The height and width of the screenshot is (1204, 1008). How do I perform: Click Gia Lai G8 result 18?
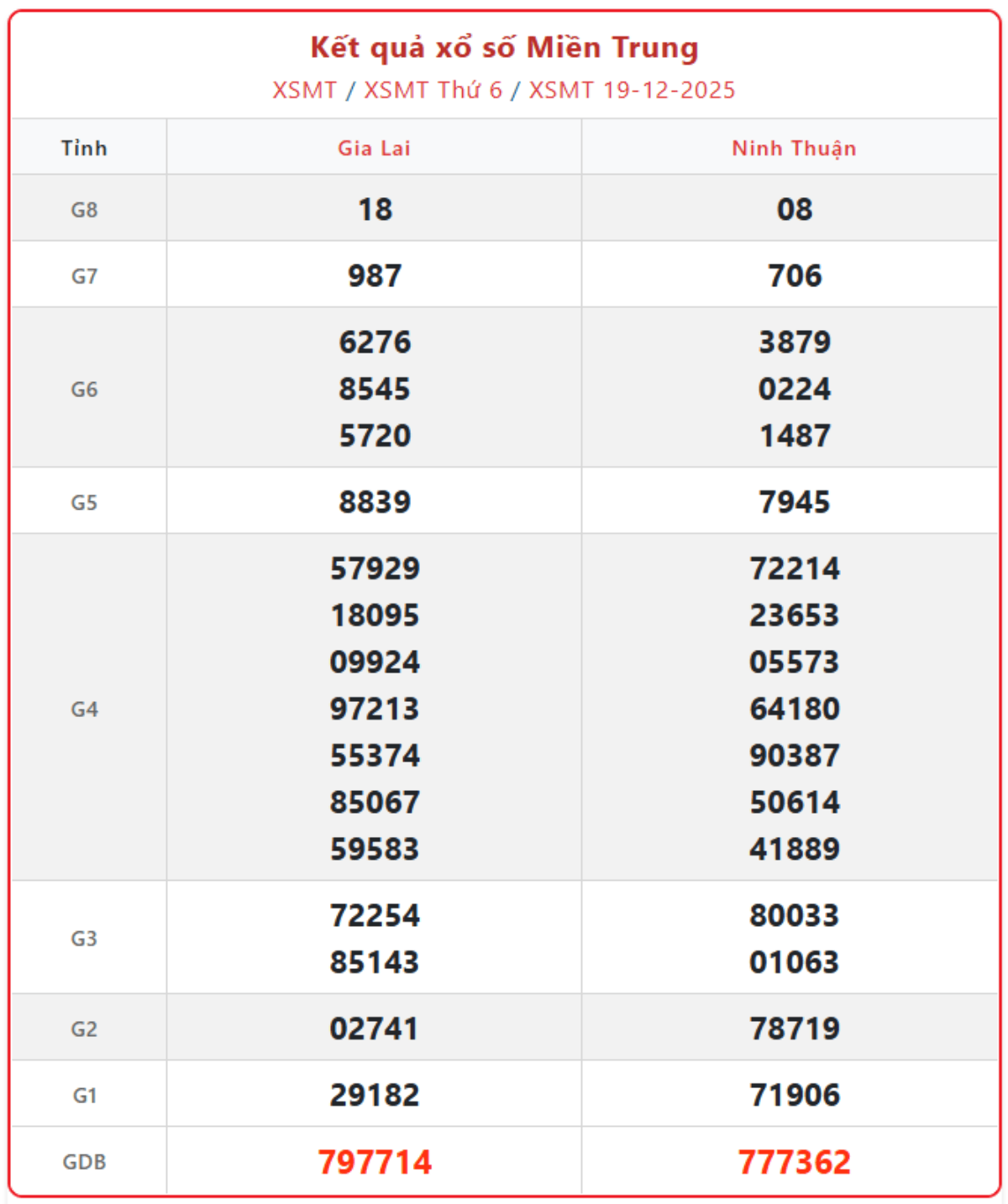pyautogui.click(x=375, y=210)
